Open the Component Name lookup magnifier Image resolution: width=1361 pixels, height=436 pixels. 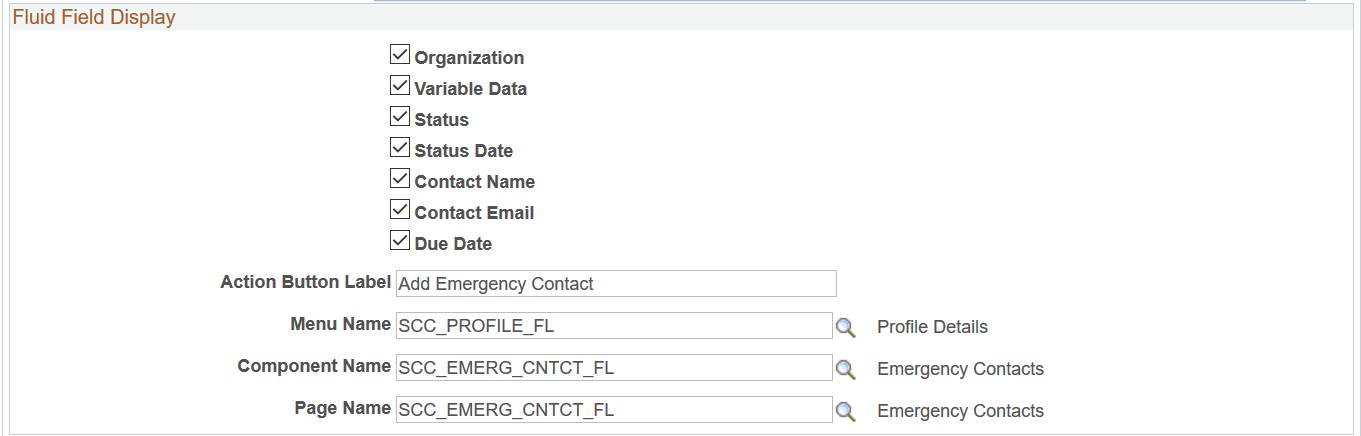pos(846,369)
